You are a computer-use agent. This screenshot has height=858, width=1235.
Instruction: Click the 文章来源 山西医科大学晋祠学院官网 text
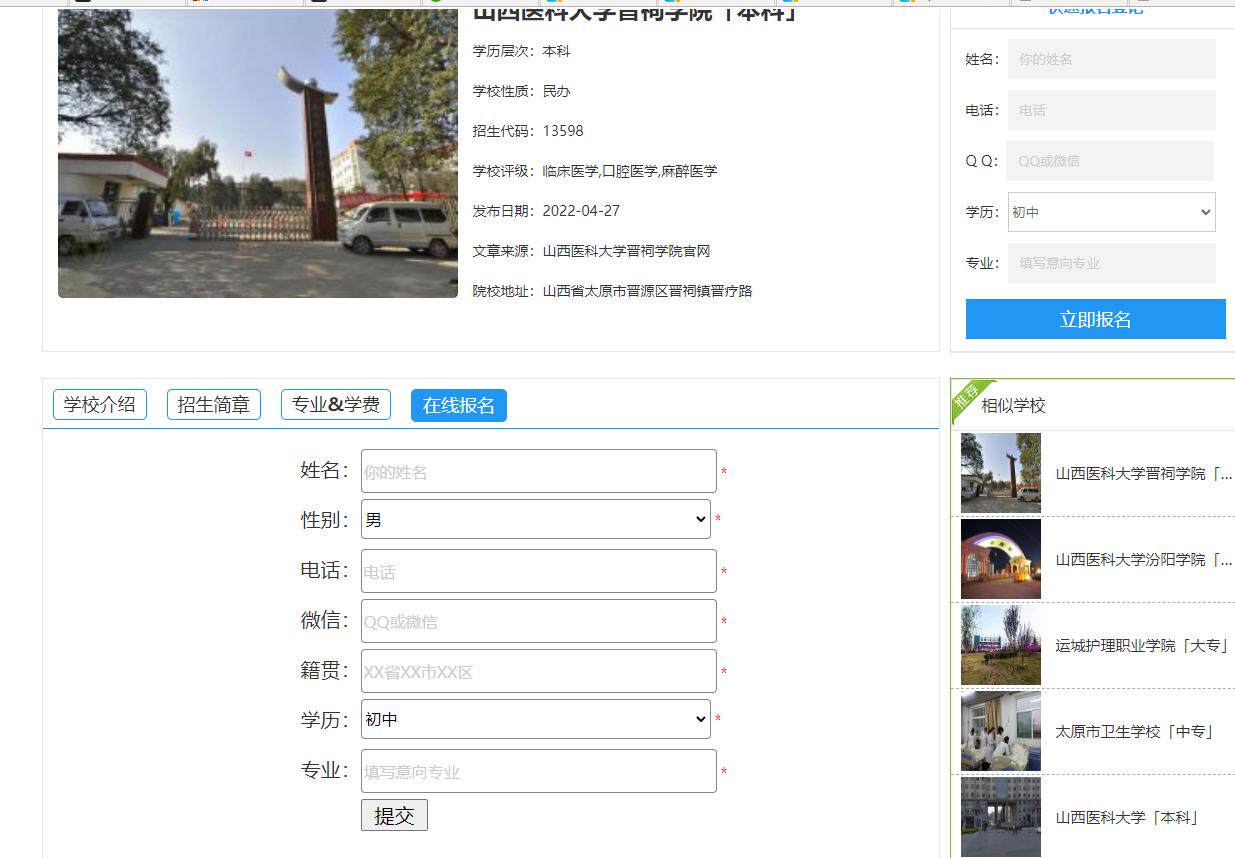pyautogui.click(x=591, y=251)
